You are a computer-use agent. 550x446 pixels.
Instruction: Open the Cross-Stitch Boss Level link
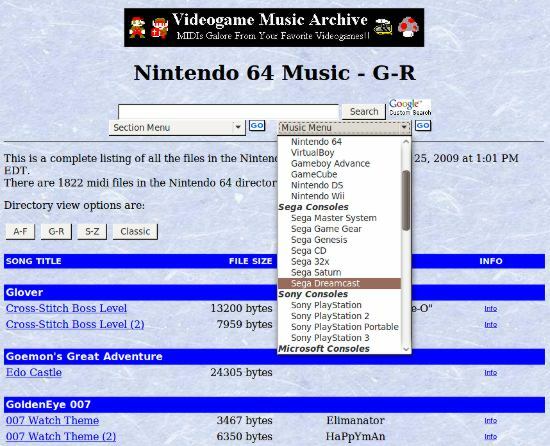pos(66,309)
